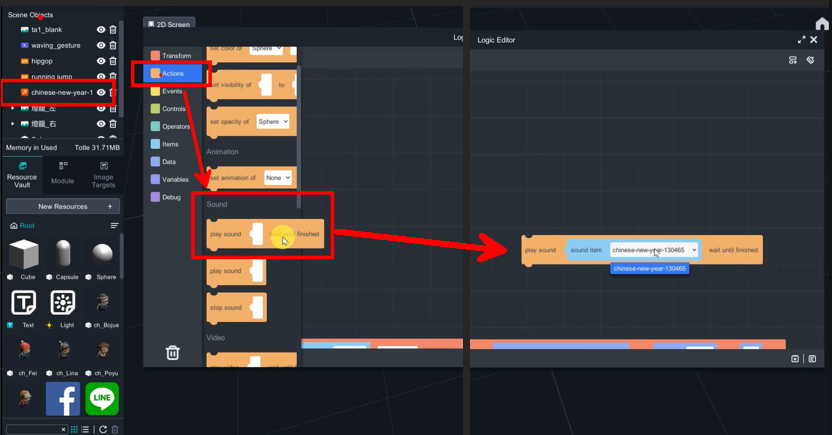Toggle visibility of chinese-new-year-1
The image size is (832, 435).
(101, 92)
